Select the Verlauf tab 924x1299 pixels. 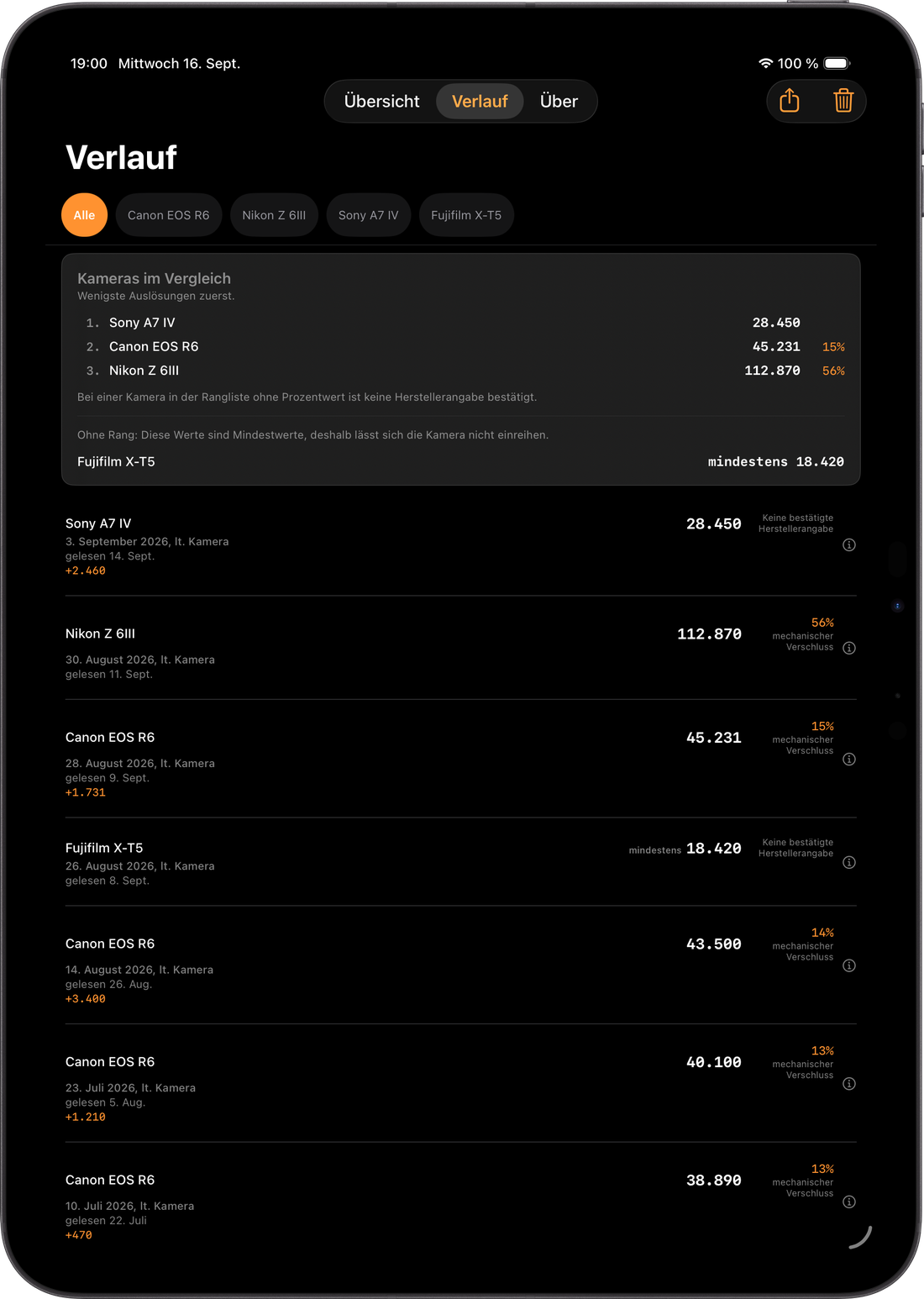pos(480,102)
